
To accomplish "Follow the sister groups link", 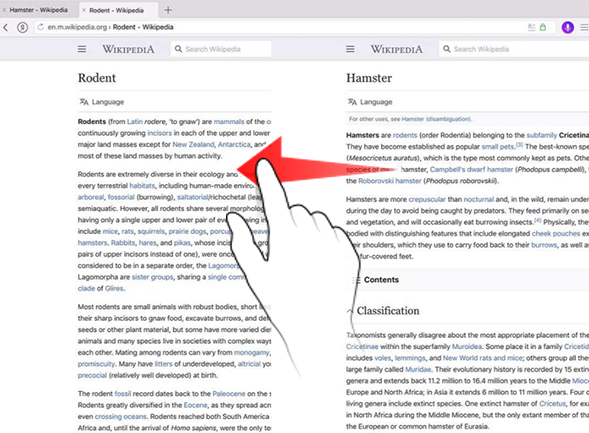I will tap(153, 277).
